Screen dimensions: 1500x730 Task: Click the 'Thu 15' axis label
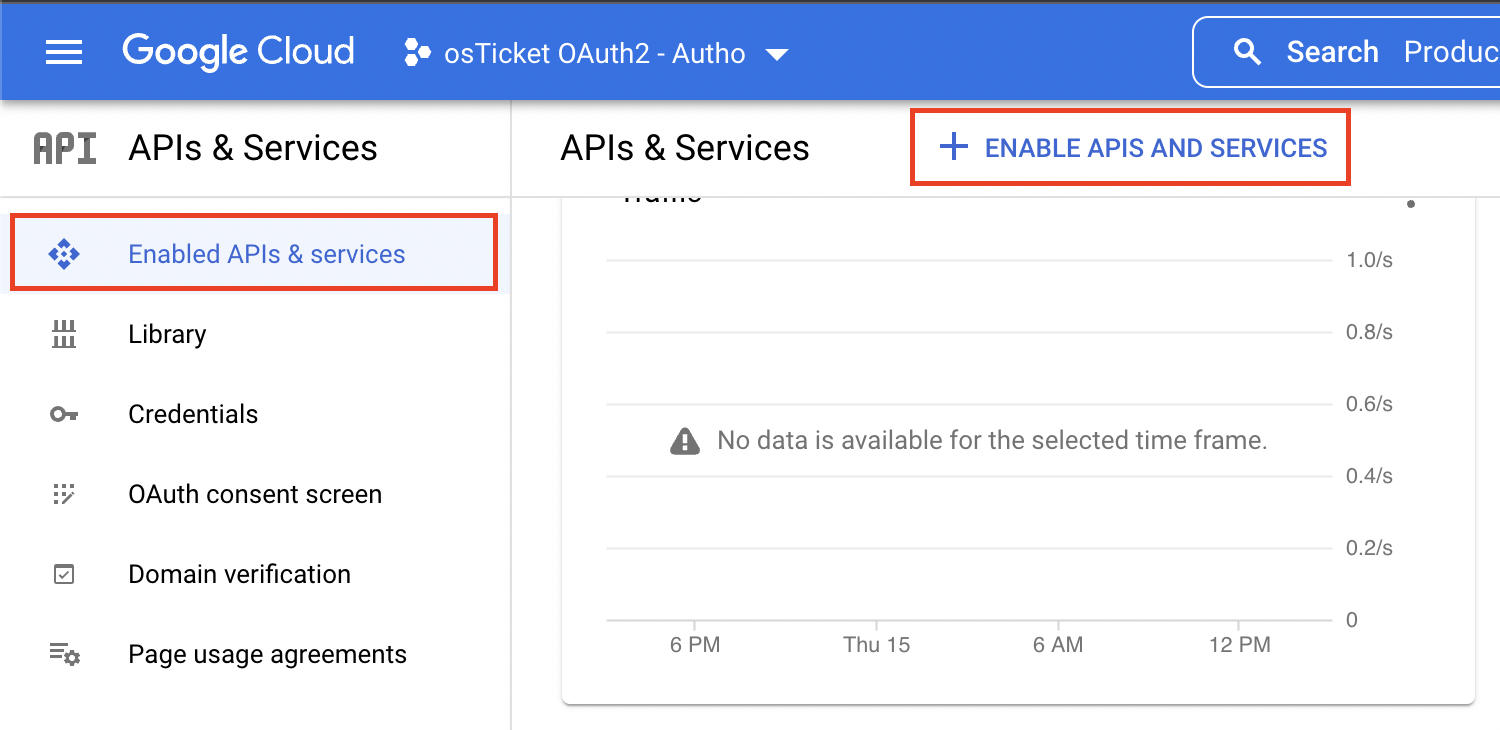coord(877,645)
